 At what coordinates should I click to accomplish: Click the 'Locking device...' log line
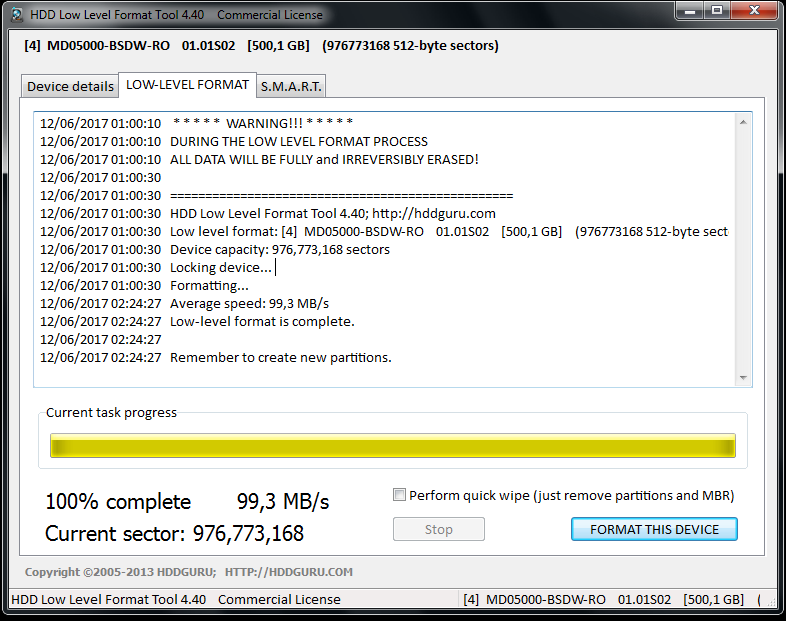tap(221, 268)
